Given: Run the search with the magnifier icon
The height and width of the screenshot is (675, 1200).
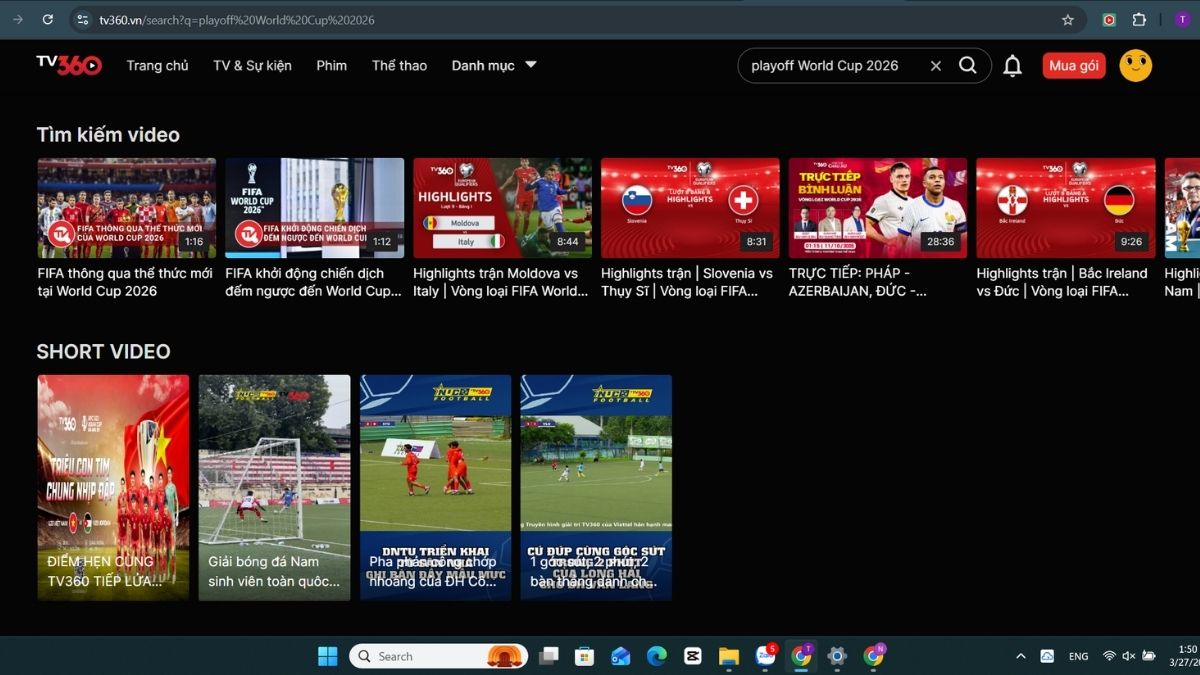Looking at the screenshot, I should (x=967, y=65).
